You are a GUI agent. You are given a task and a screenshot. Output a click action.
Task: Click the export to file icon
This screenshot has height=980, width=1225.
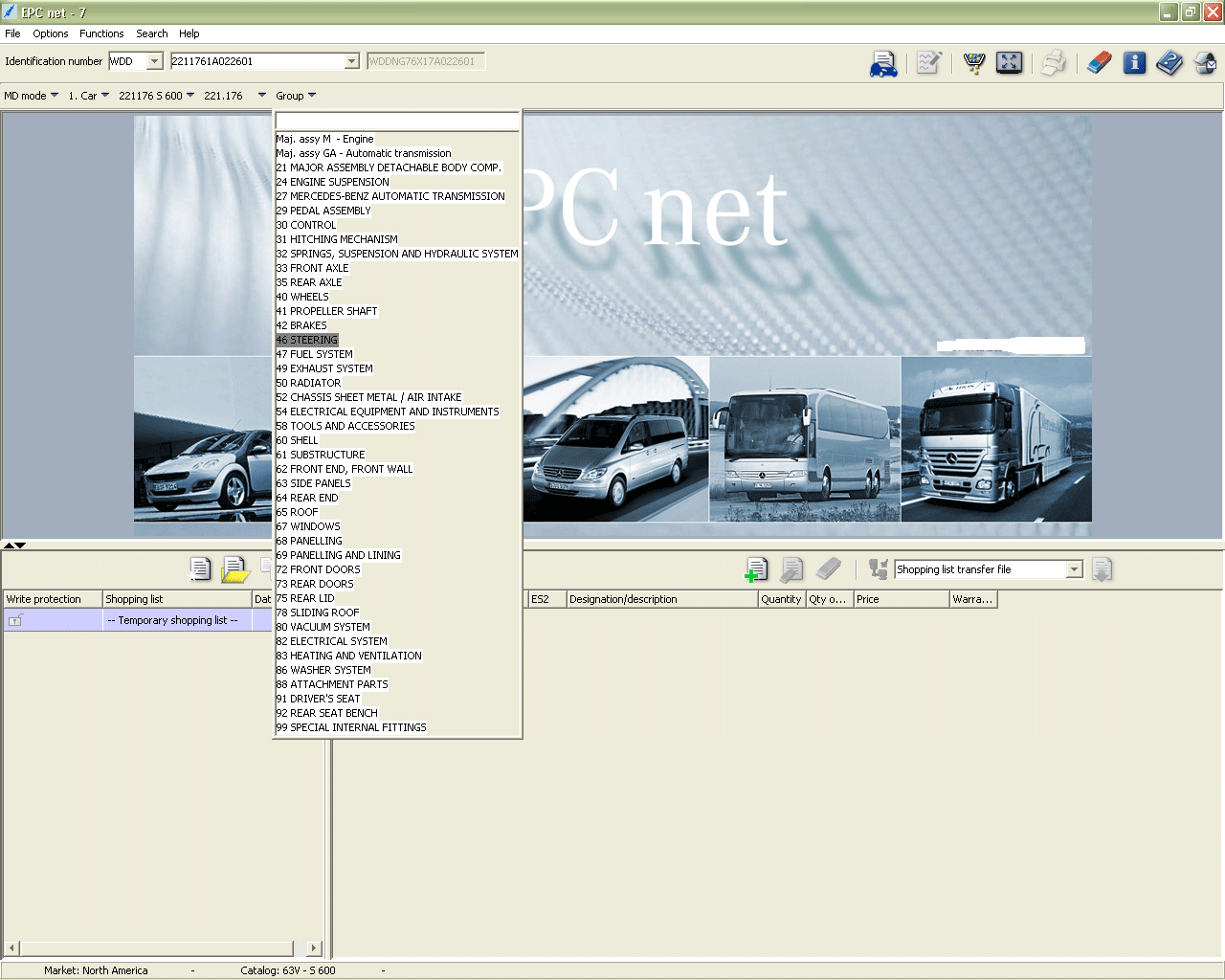point(1102,569)
